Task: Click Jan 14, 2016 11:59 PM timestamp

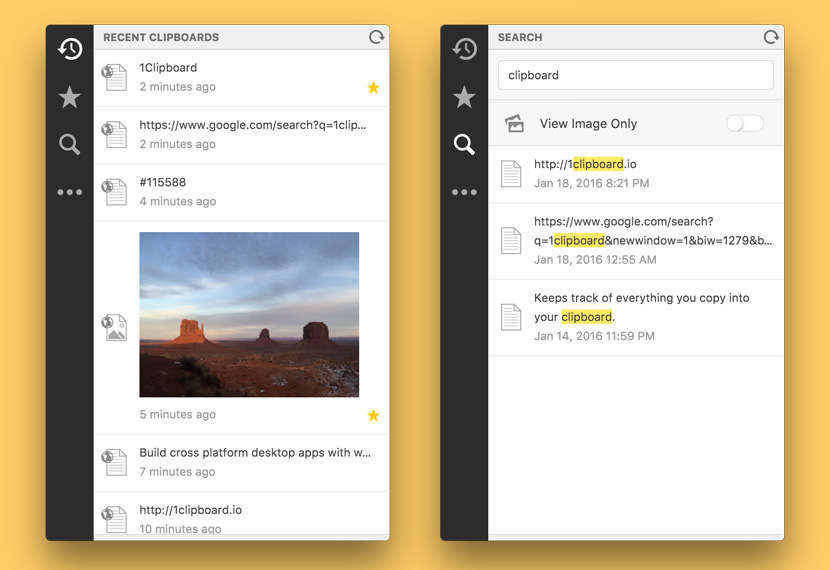Action: [594, 337]
